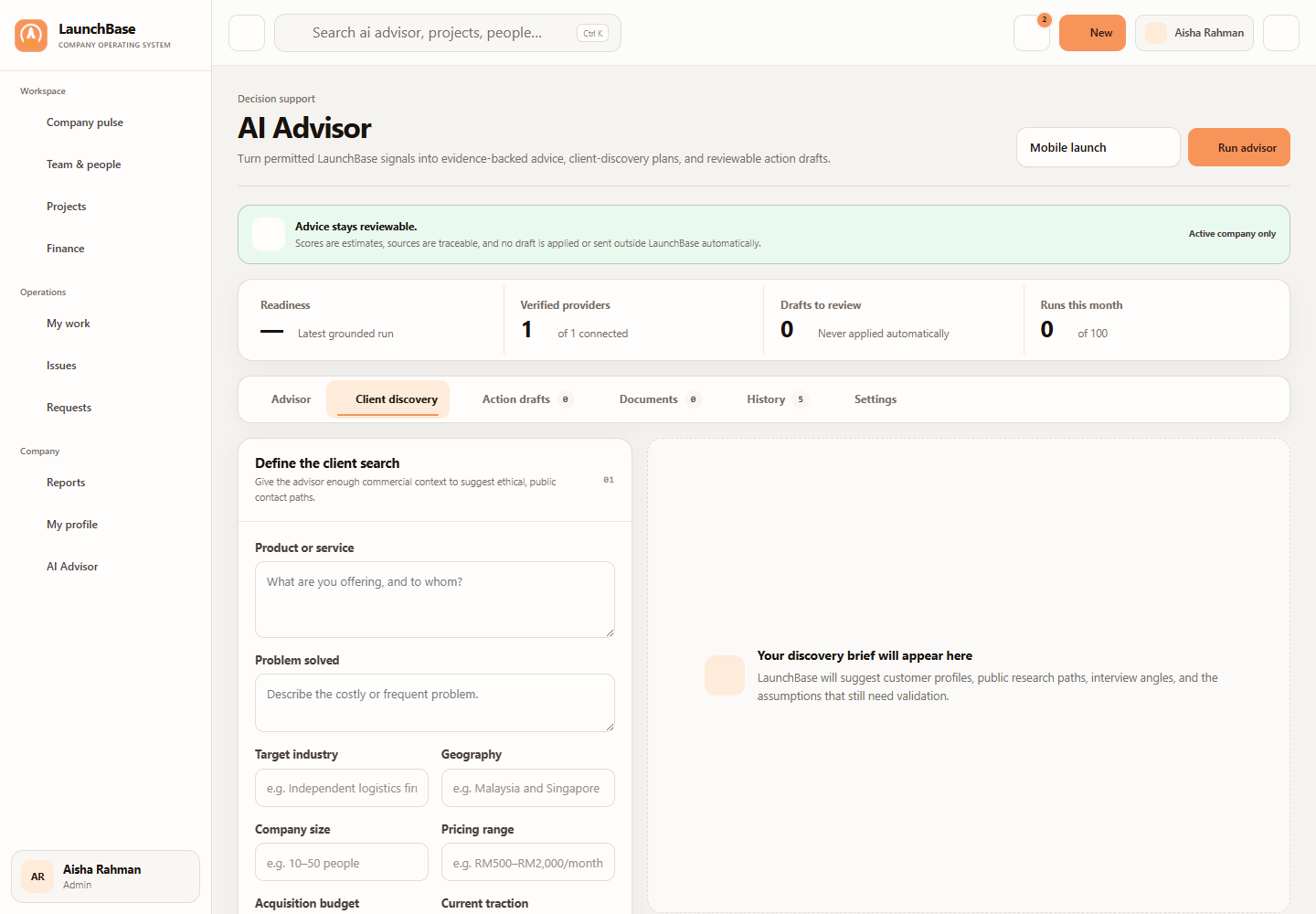Click the "Define the client search" heading

(x=327, y=463)
